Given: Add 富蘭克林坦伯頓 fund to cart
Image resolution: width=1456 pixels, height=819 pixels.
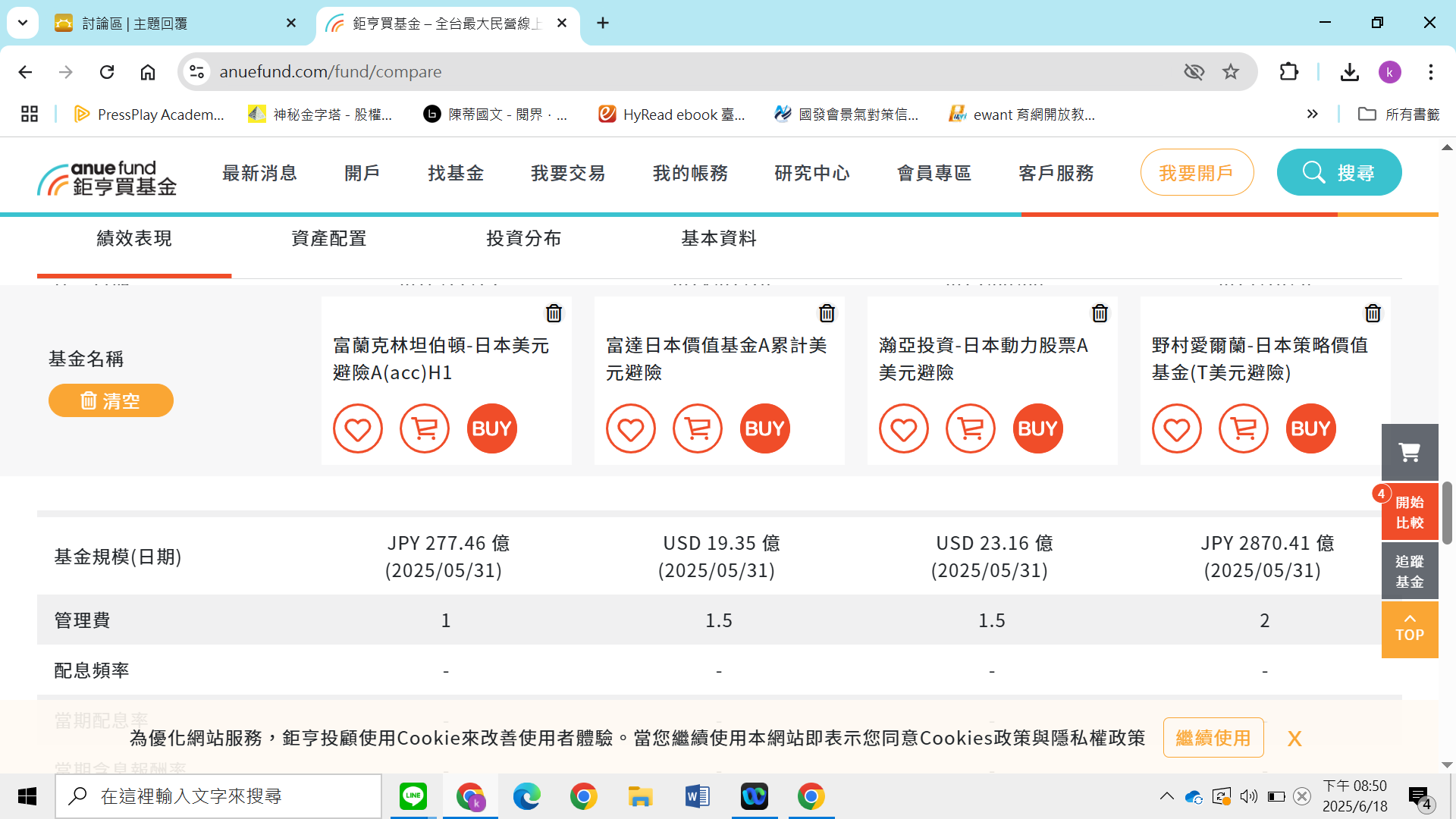Looking at the screenshot, I should click(x=425, y=428).
